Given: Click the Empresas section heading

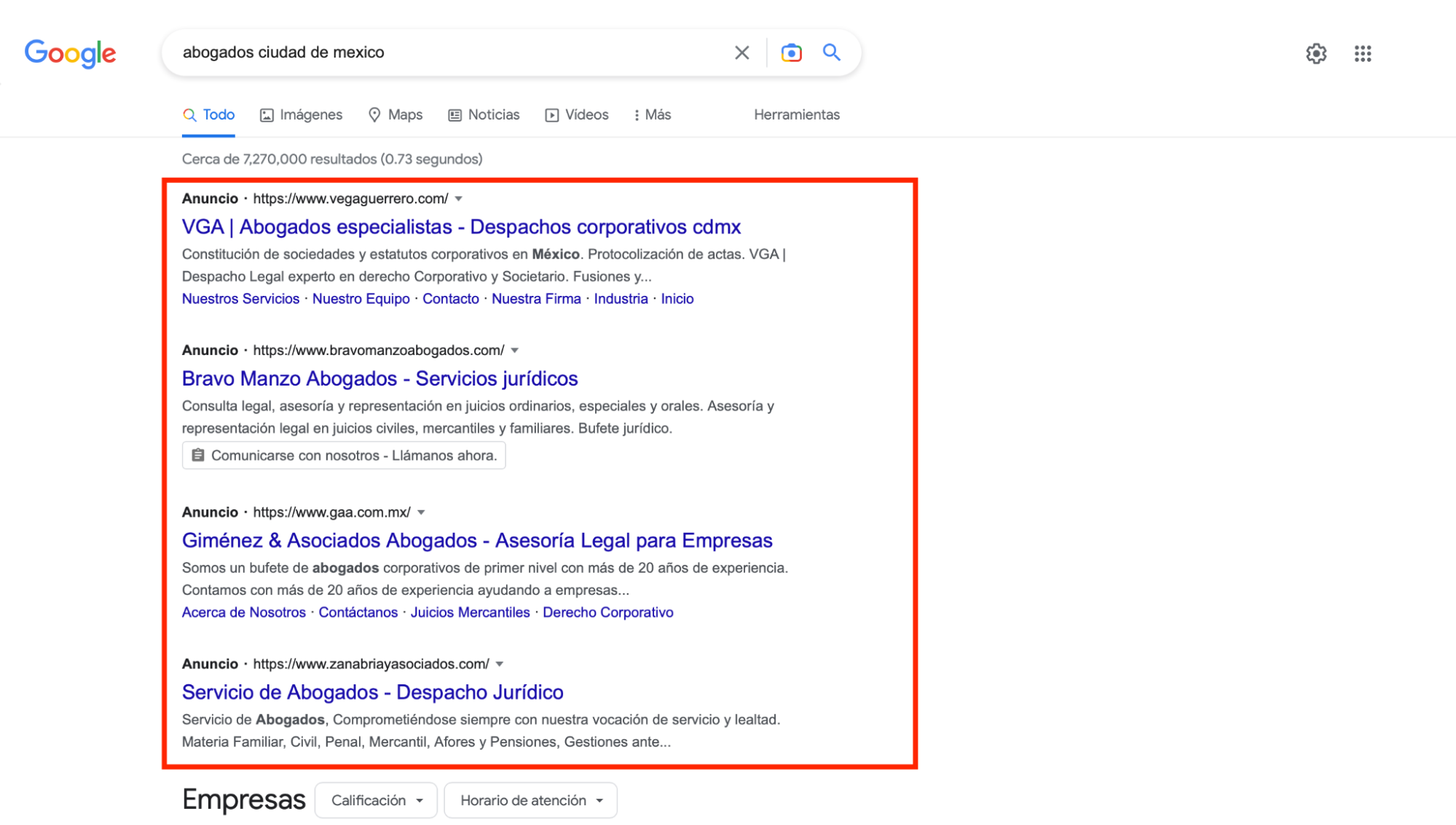Looking at the screenshot, I should pyautogui.click(x=243, y=799).
